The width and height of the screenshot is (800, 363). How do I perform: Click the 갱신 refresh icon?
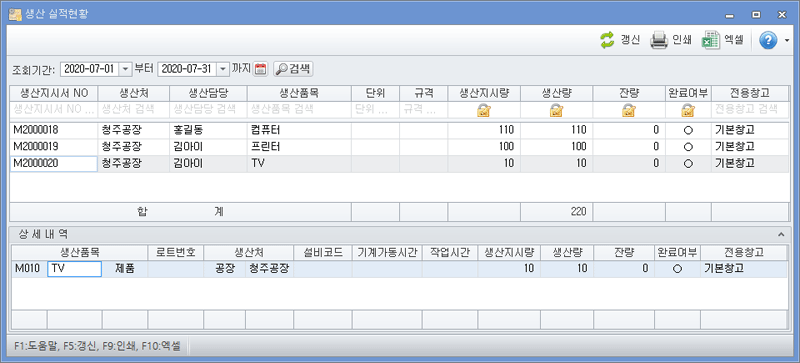[607, 40]
